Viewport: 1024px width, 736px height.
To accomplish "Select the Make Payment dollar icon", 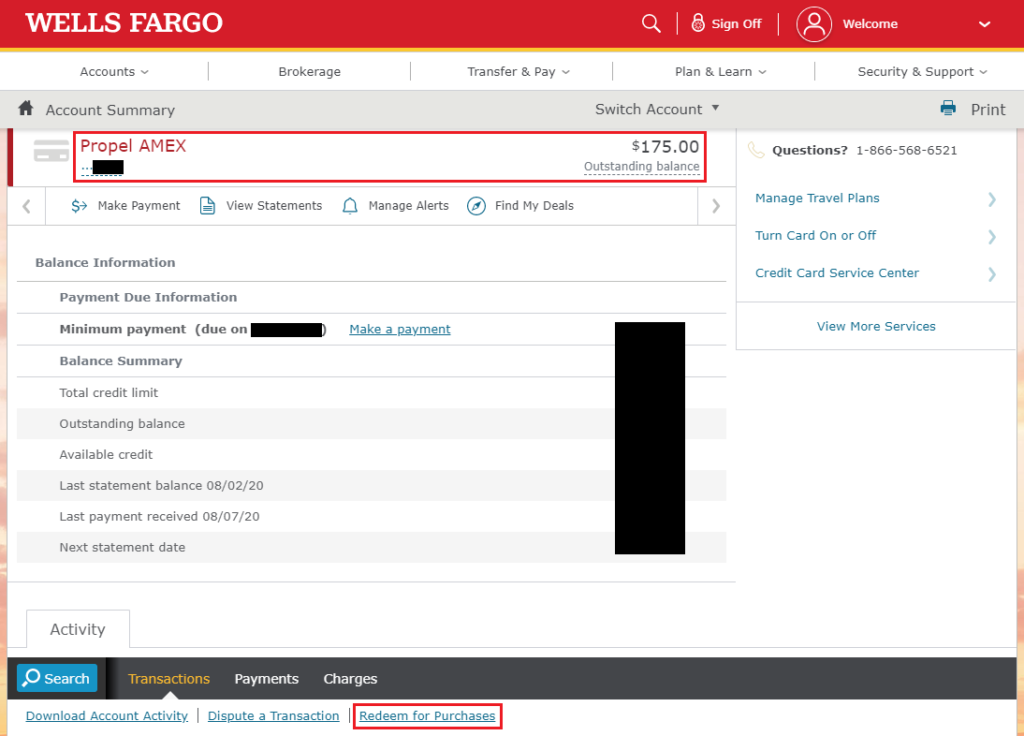I will (79, 206).
